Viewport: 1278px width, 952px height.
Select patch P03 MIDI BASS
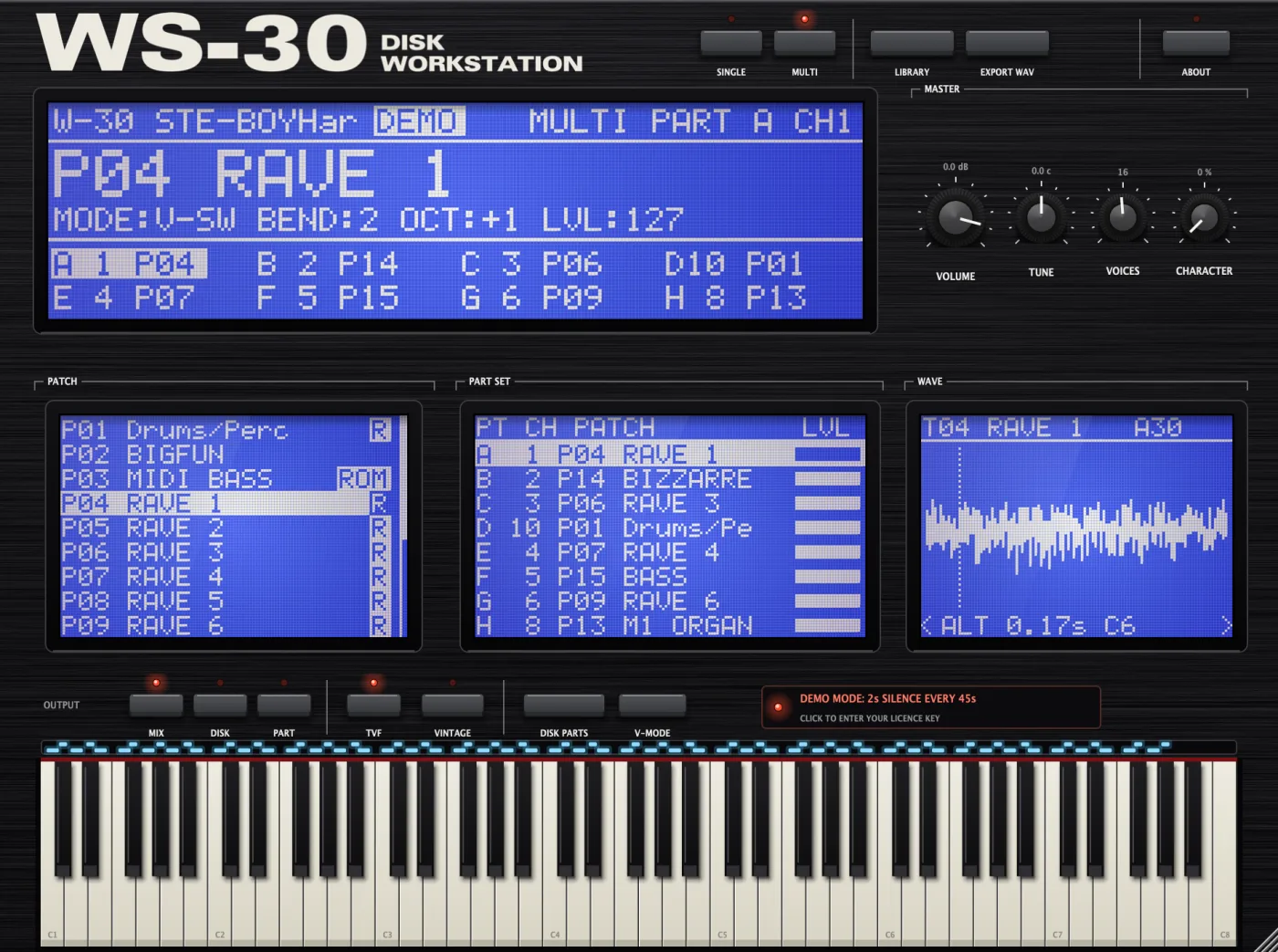pyautogui.click(x=225, y=479)
